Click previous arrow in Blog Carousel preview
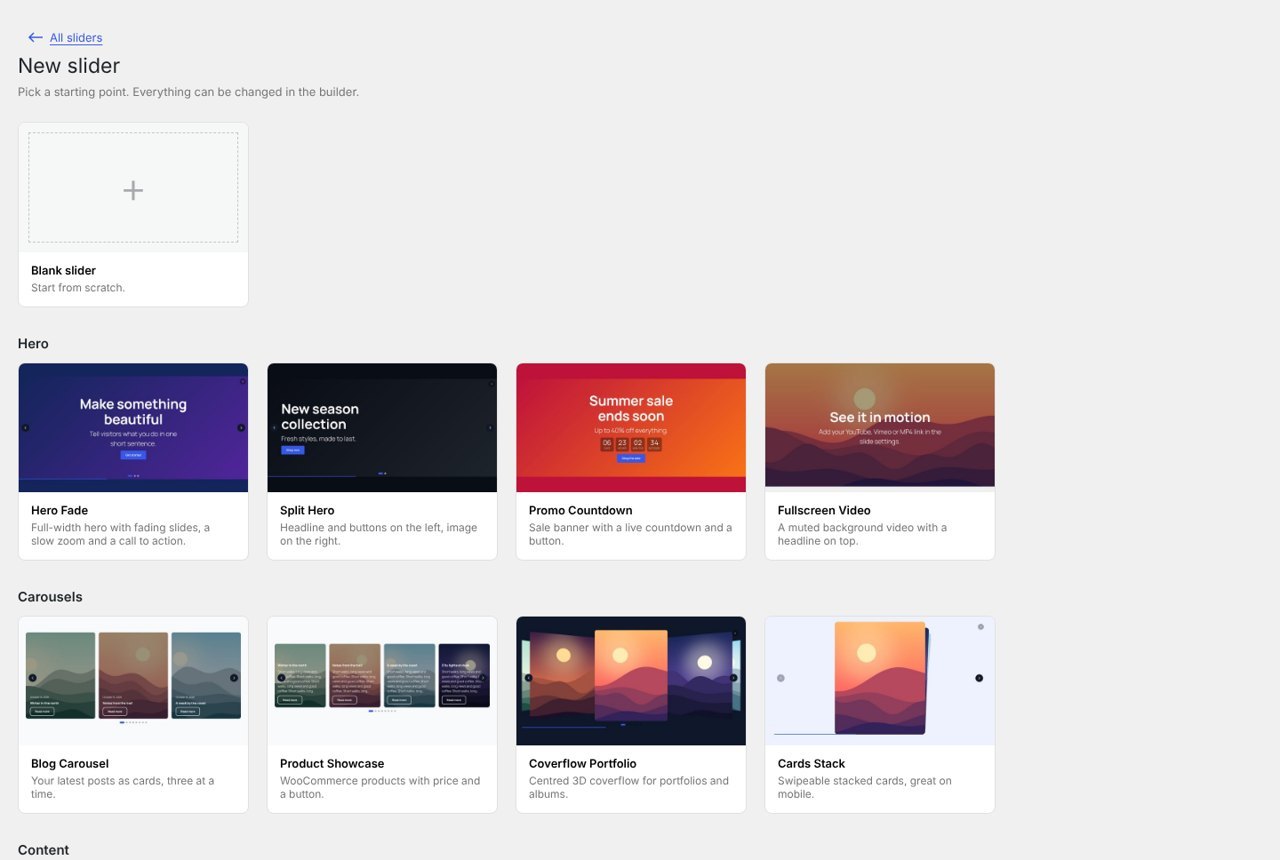The height and width of the screenshot is (860, 1280). (x=32, y=678)
